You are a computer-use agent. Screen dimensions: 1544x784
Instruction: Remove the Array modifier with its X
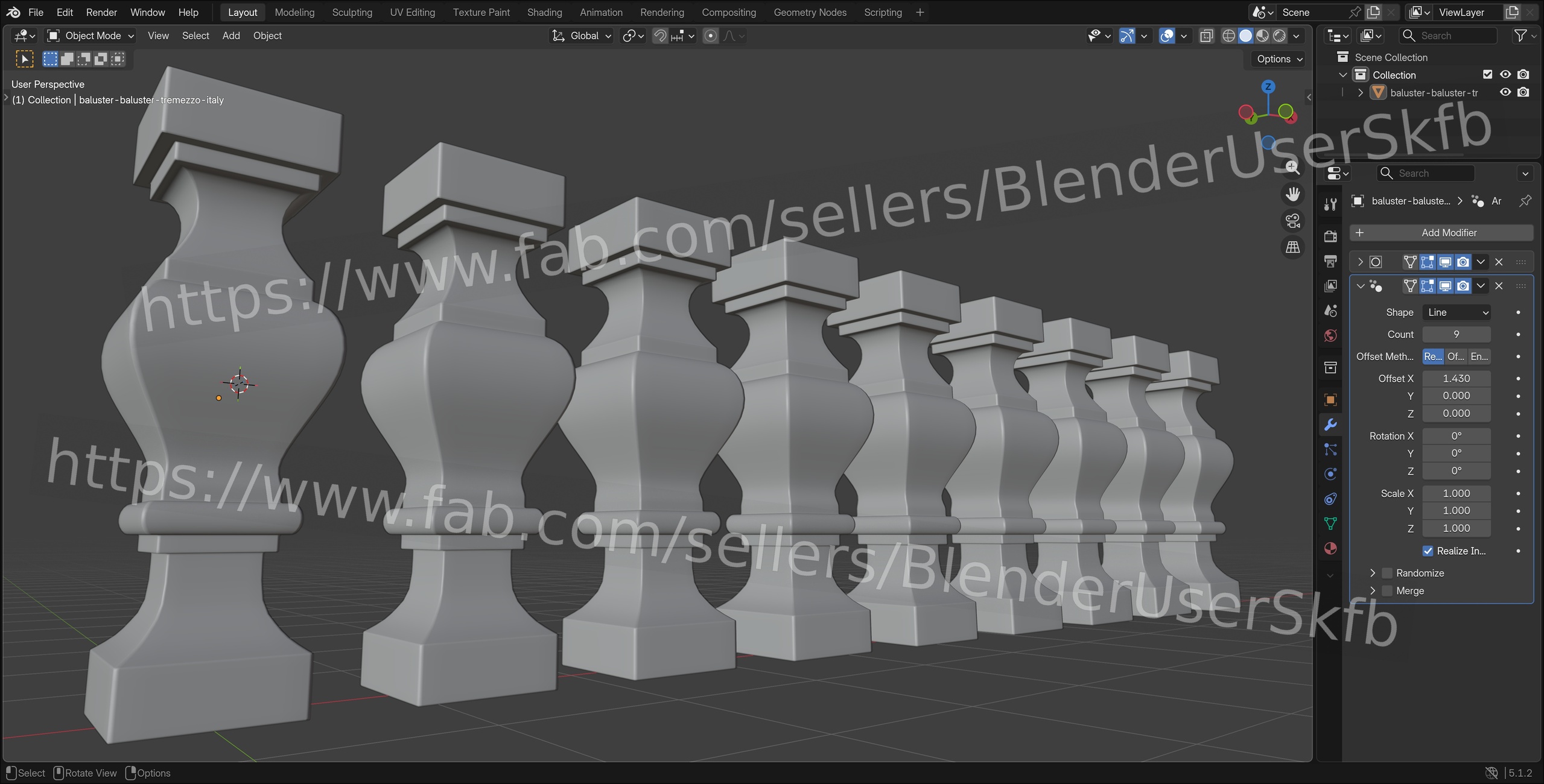point(1499,286)
